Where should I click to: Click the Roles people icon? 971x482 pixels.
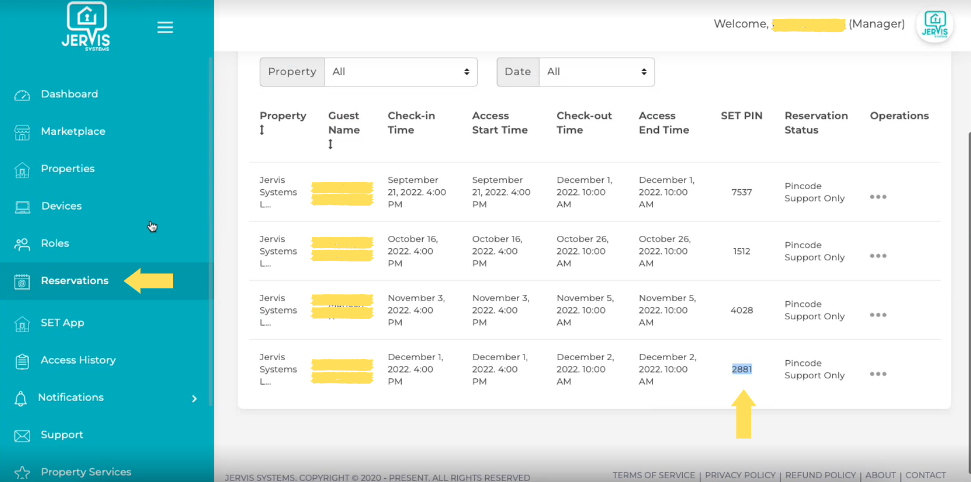click(x=22, y=244)
